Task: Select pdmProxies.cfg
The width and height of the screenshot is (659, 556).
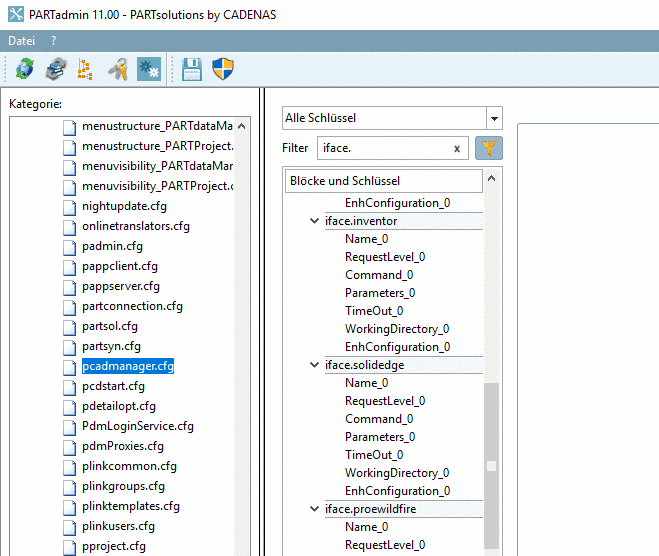Action: 123,446
